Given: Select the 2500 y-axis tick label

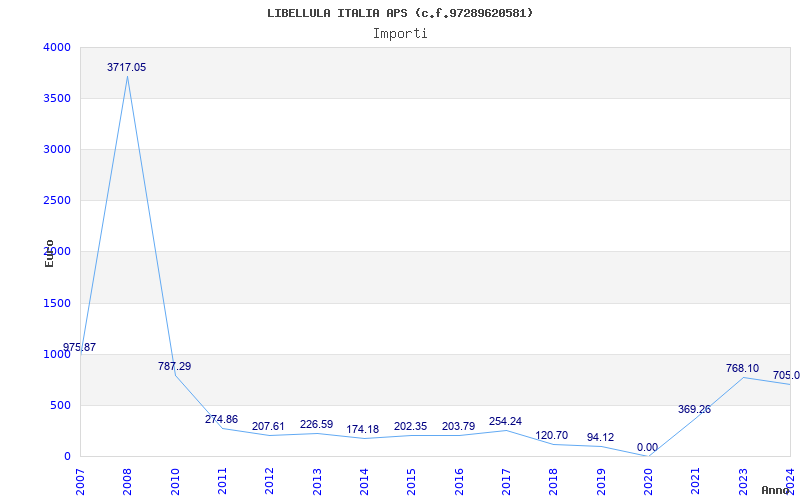Looking at the screenshot, I should point(57,201).
